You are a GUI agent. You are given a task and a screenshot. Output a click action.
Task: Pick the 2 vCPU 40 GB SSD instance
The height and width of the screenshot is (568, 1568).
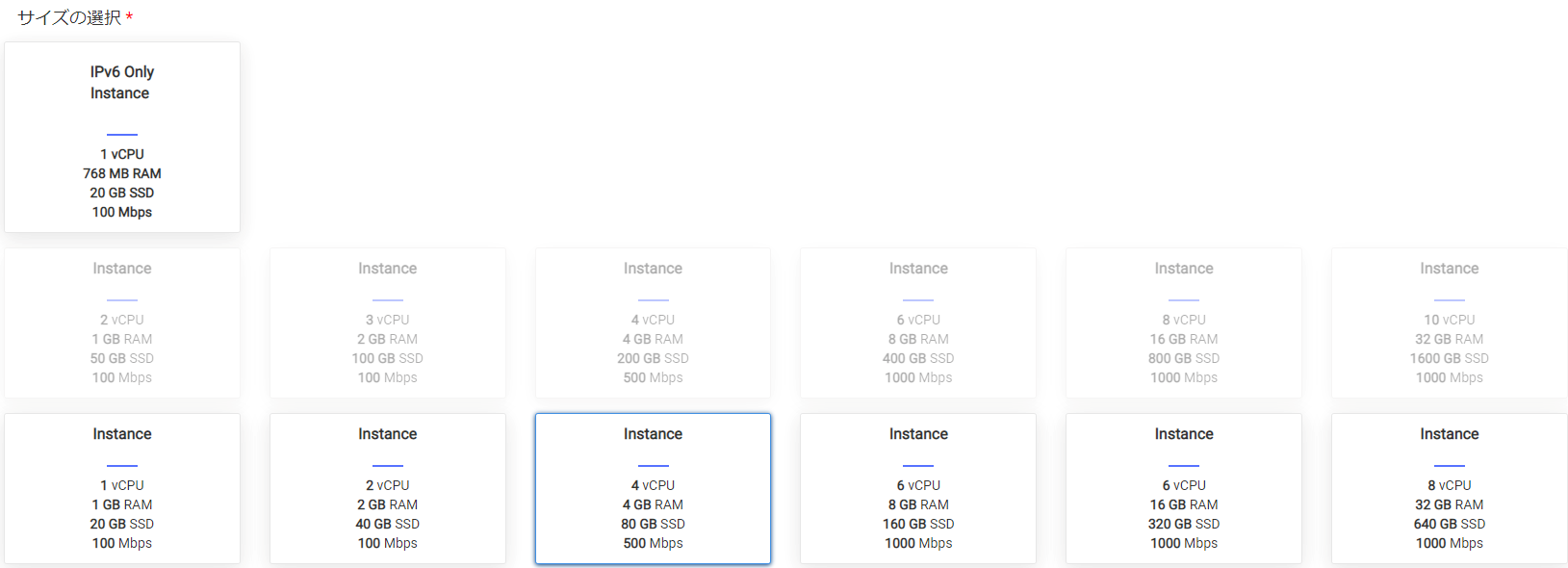387,489
